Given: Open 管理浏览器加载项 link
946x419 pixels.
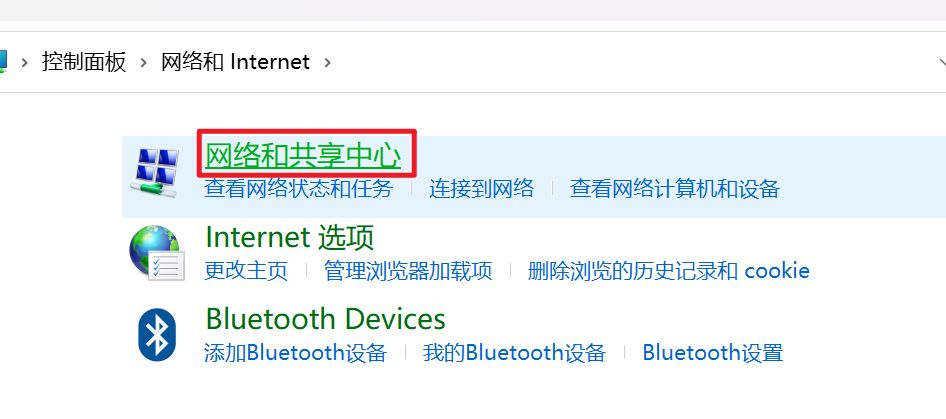Looking at the screenshot, I should coord(408,270).
